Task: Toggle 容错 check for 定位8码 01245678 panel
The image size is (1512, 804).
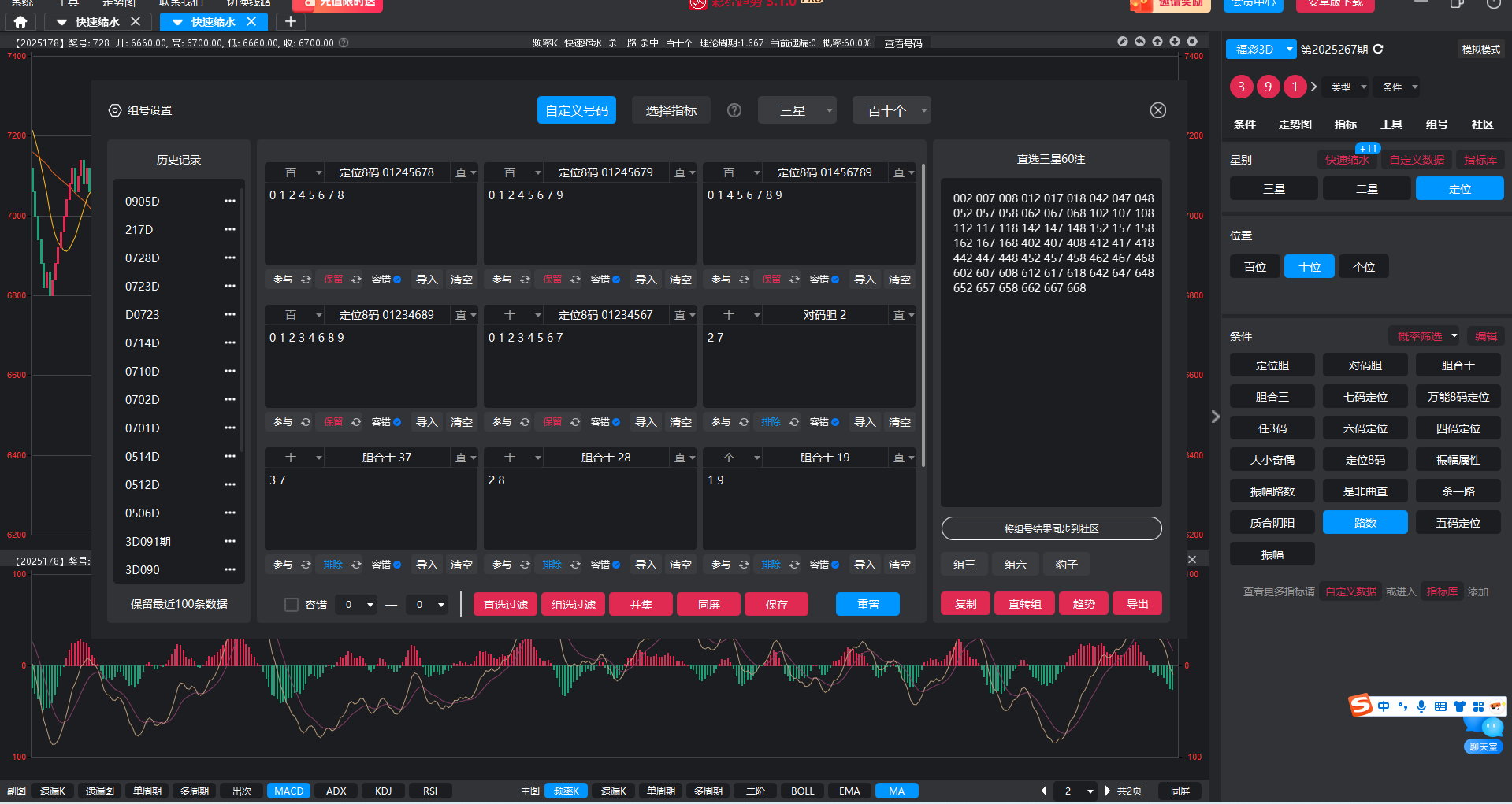Action: (x=397, y=280)
